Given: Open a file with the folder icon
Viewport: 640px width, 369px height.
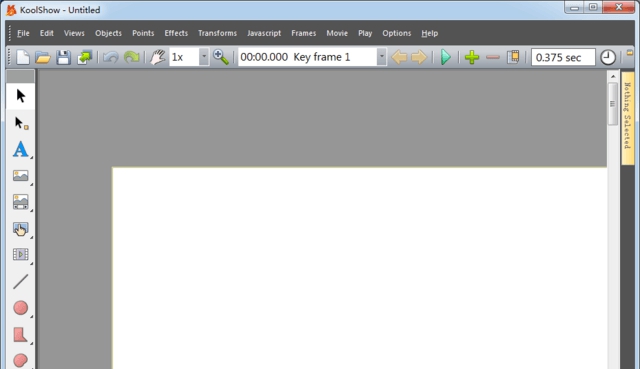Looking at the screenshot, I should coord(43,58).
